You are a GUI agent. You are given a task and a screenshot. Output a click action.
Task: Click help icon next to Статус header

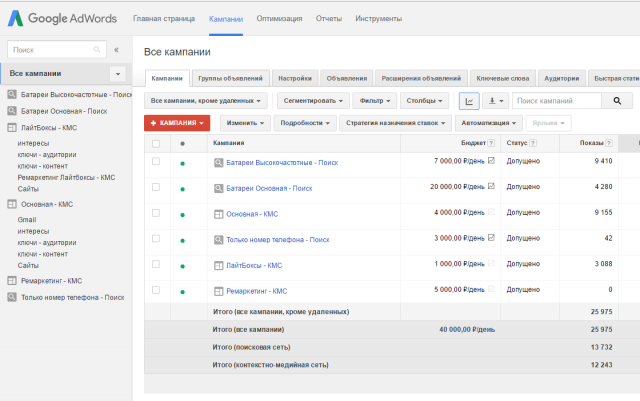[533, 143]
